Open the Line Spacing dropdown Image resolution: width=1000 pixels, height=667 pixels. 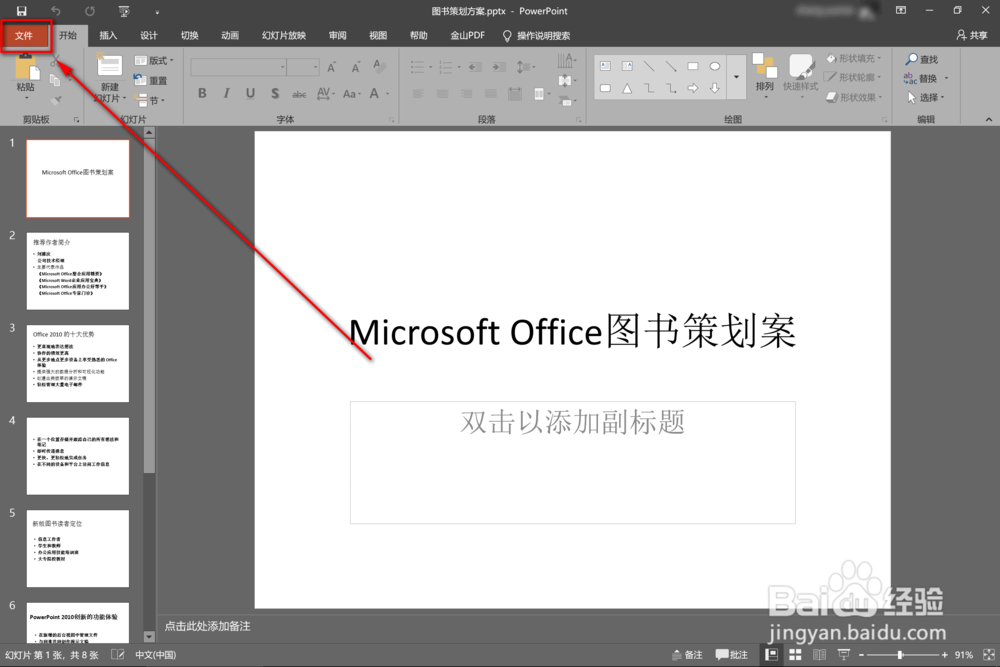tap(526, 66)
